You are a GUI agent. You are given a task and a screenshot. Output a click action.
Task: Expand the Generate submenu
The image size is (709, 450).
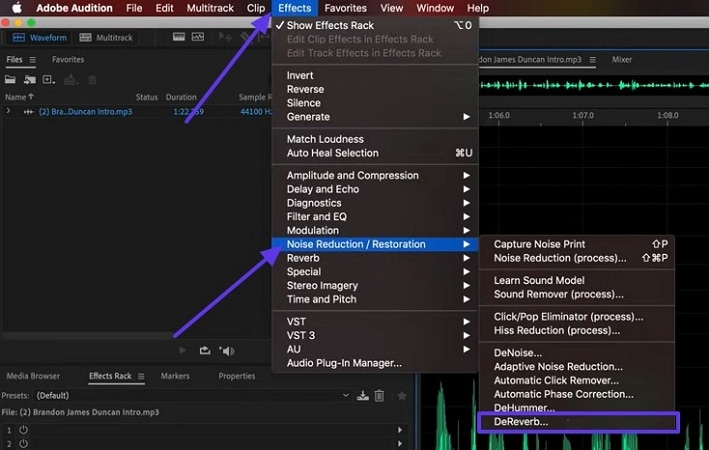pyautogui.click(x=375, y=117)
